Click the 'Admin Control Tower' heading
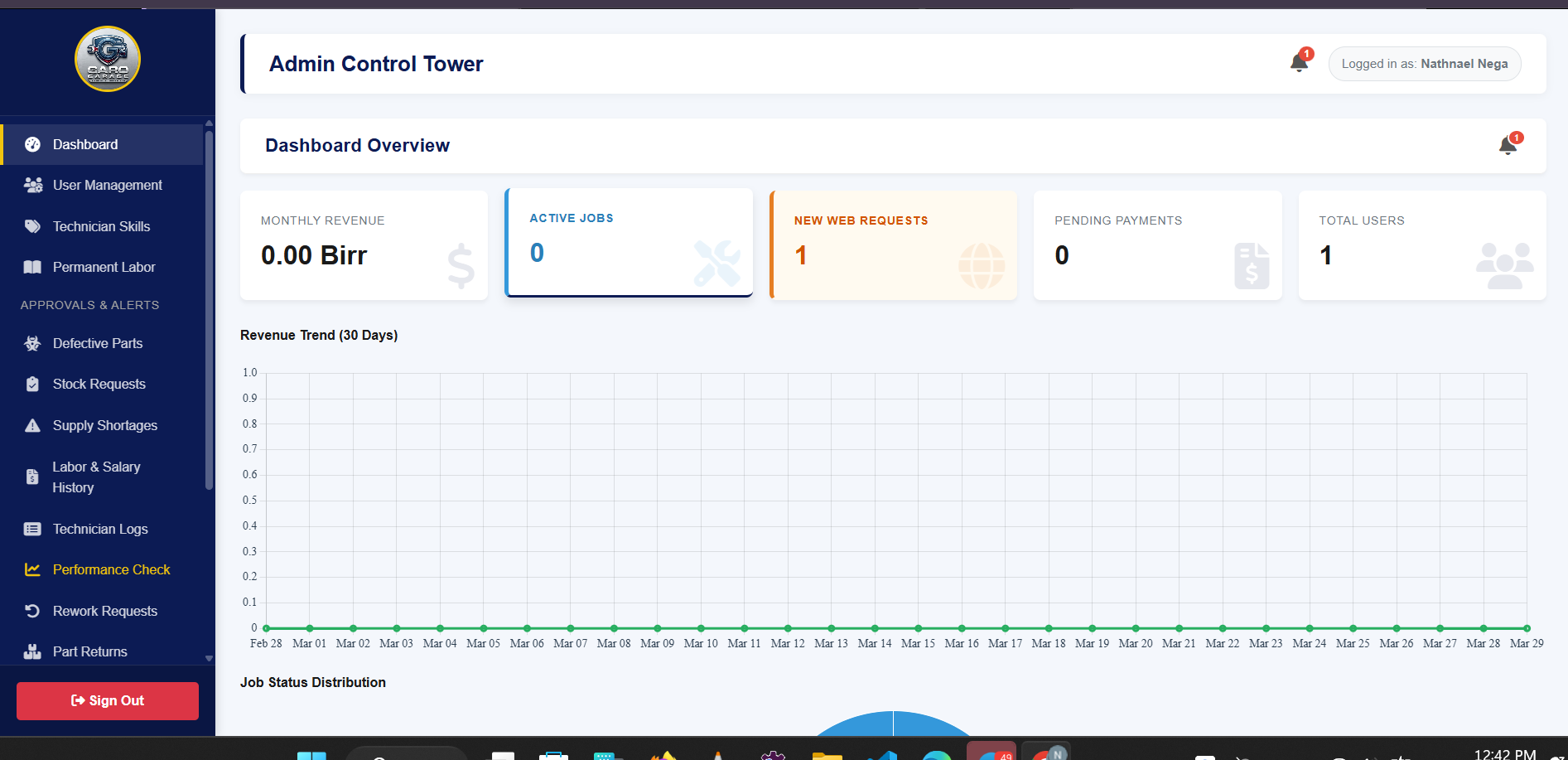The width and height of the screenshot is (1568, 760). point(376,64)
